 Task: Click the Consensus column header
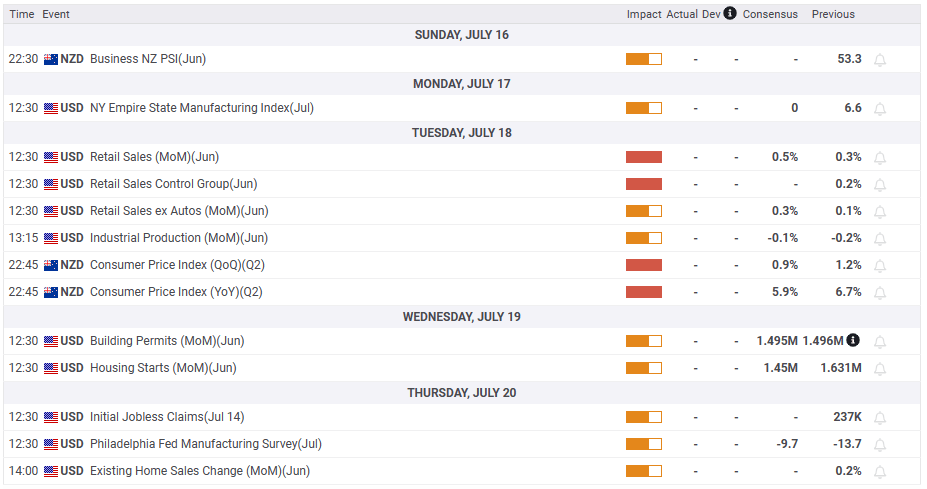coord(770,14)
